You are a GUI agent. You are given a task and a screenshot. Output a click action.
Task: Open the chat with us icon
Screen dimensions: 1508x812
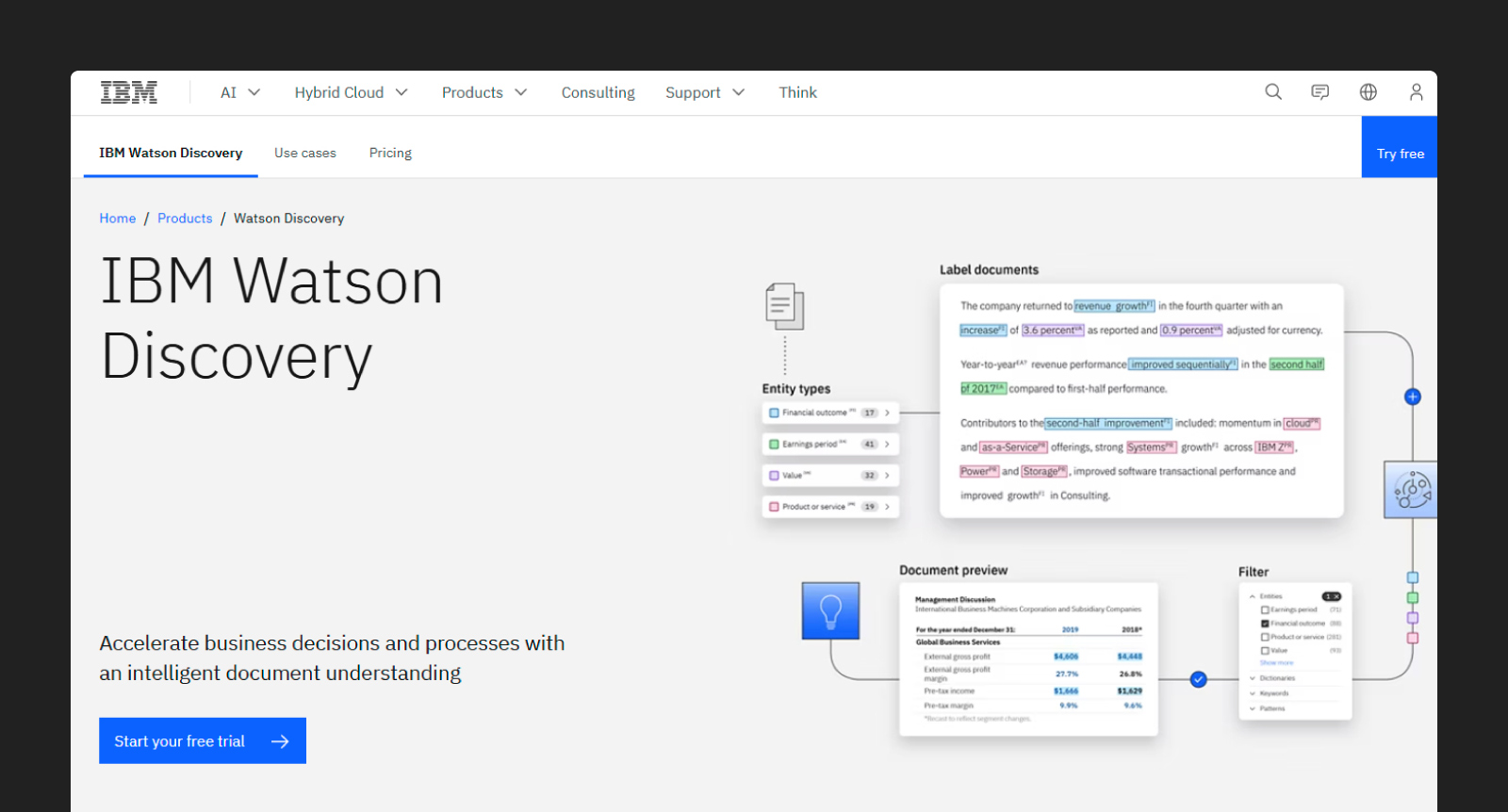(1320, 92)
